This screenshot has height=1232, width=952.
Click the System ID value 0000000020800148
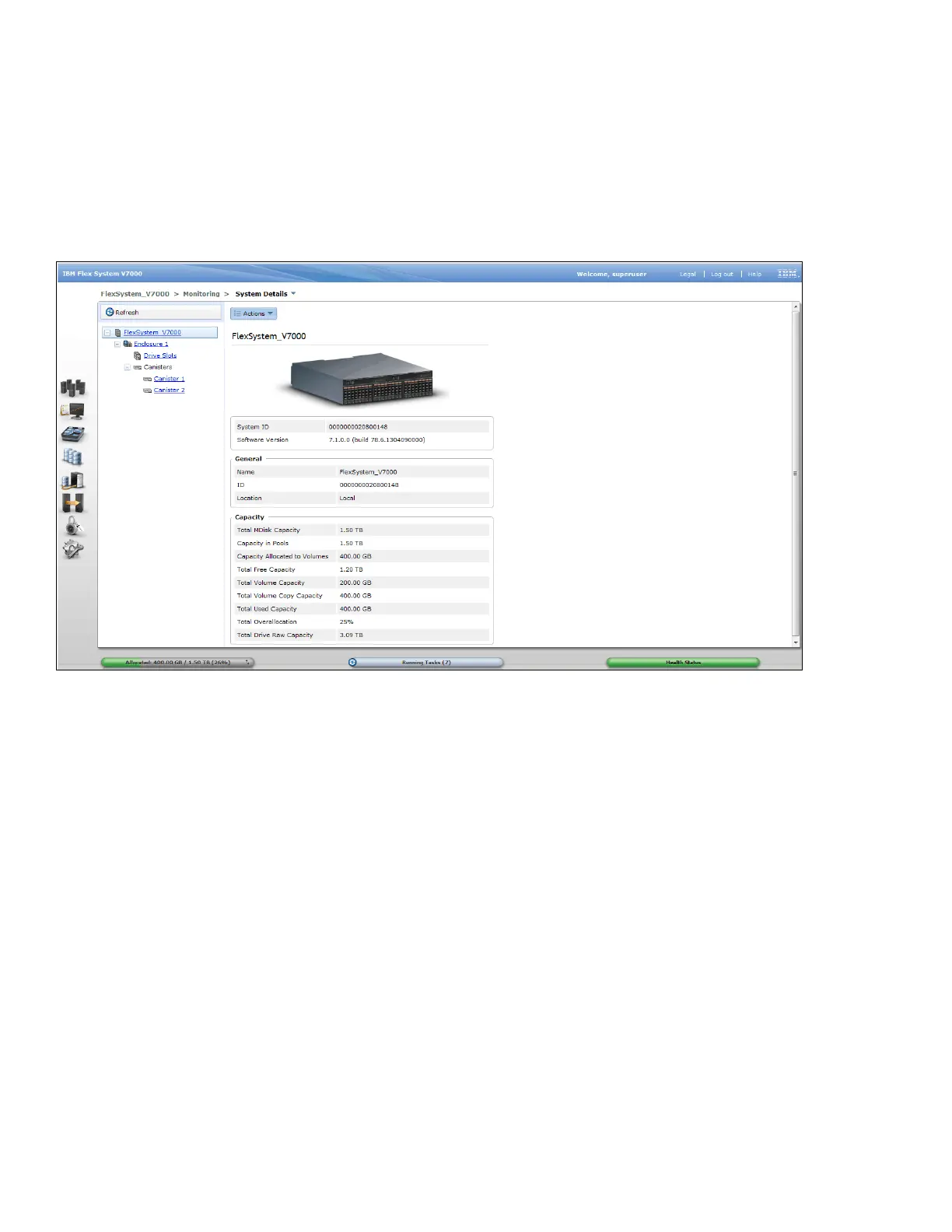click(358, 427)
